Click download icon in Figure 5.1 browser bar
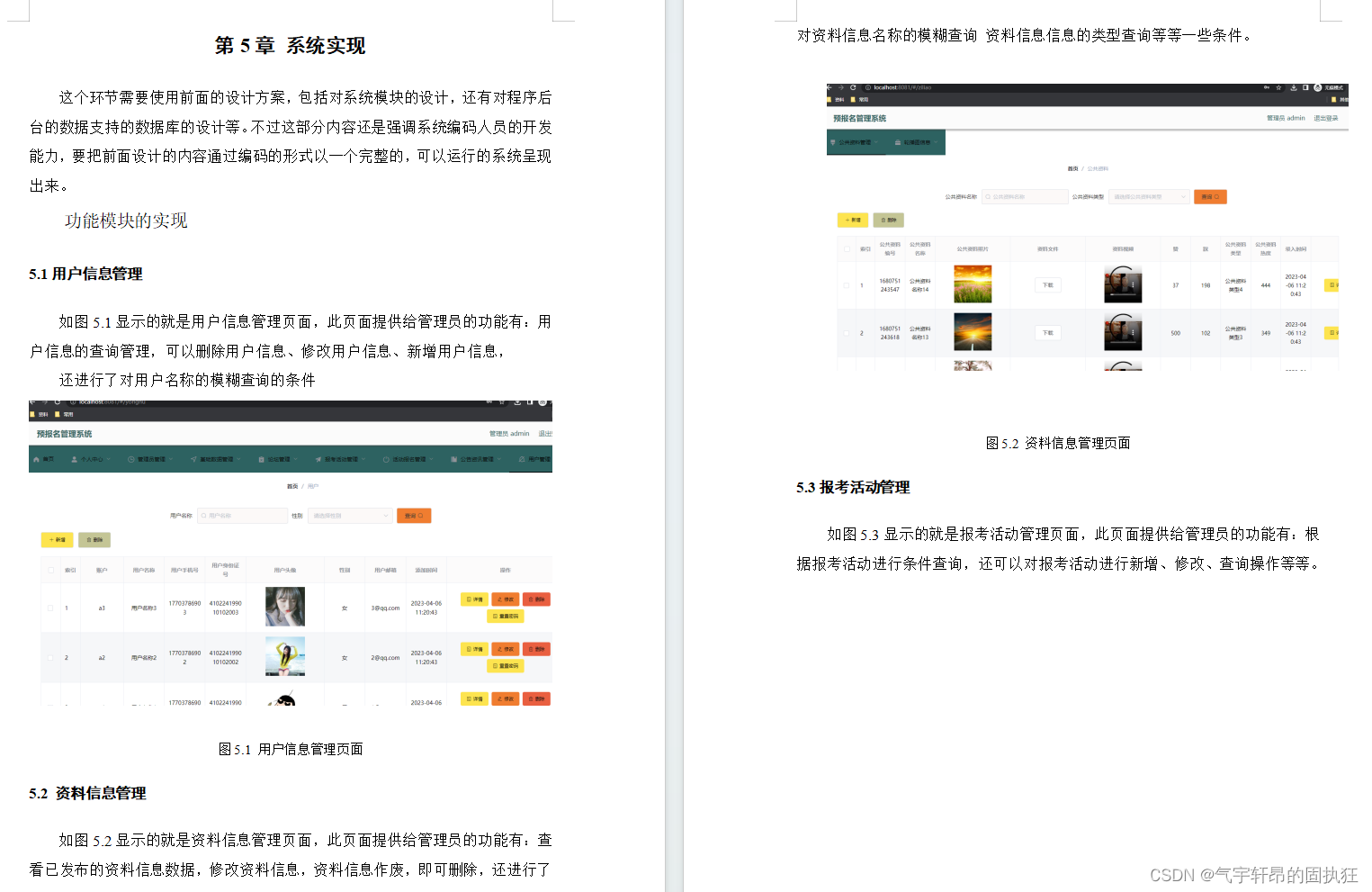The height and width of the screenshot is (892, 1372). coord(517,402)
